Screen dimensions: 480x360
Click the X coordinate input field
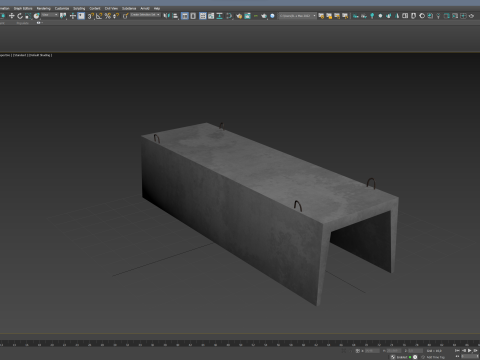click(x=372, y=351)
